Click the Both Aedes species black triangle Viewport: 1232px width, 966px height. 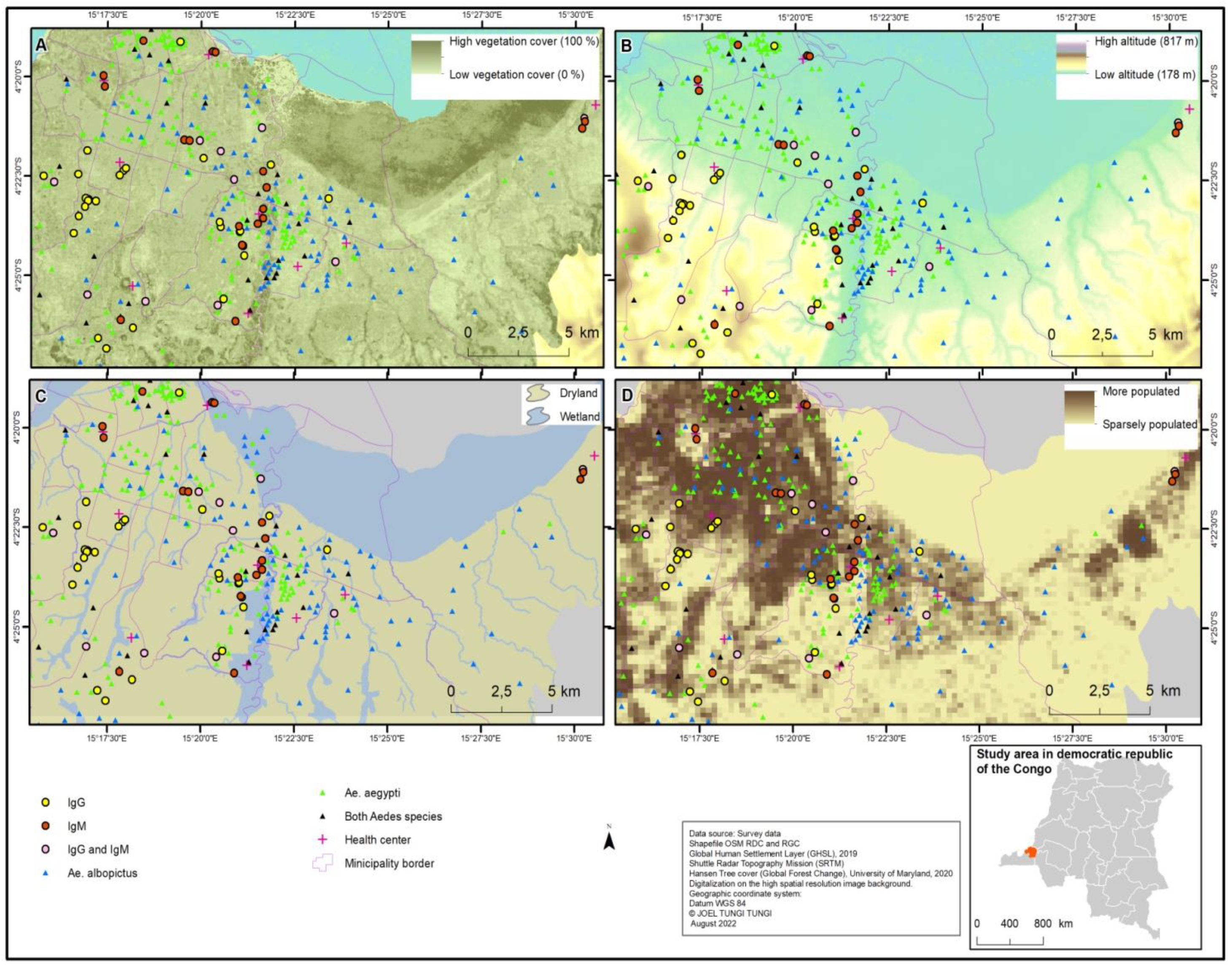tap(322, 817)
